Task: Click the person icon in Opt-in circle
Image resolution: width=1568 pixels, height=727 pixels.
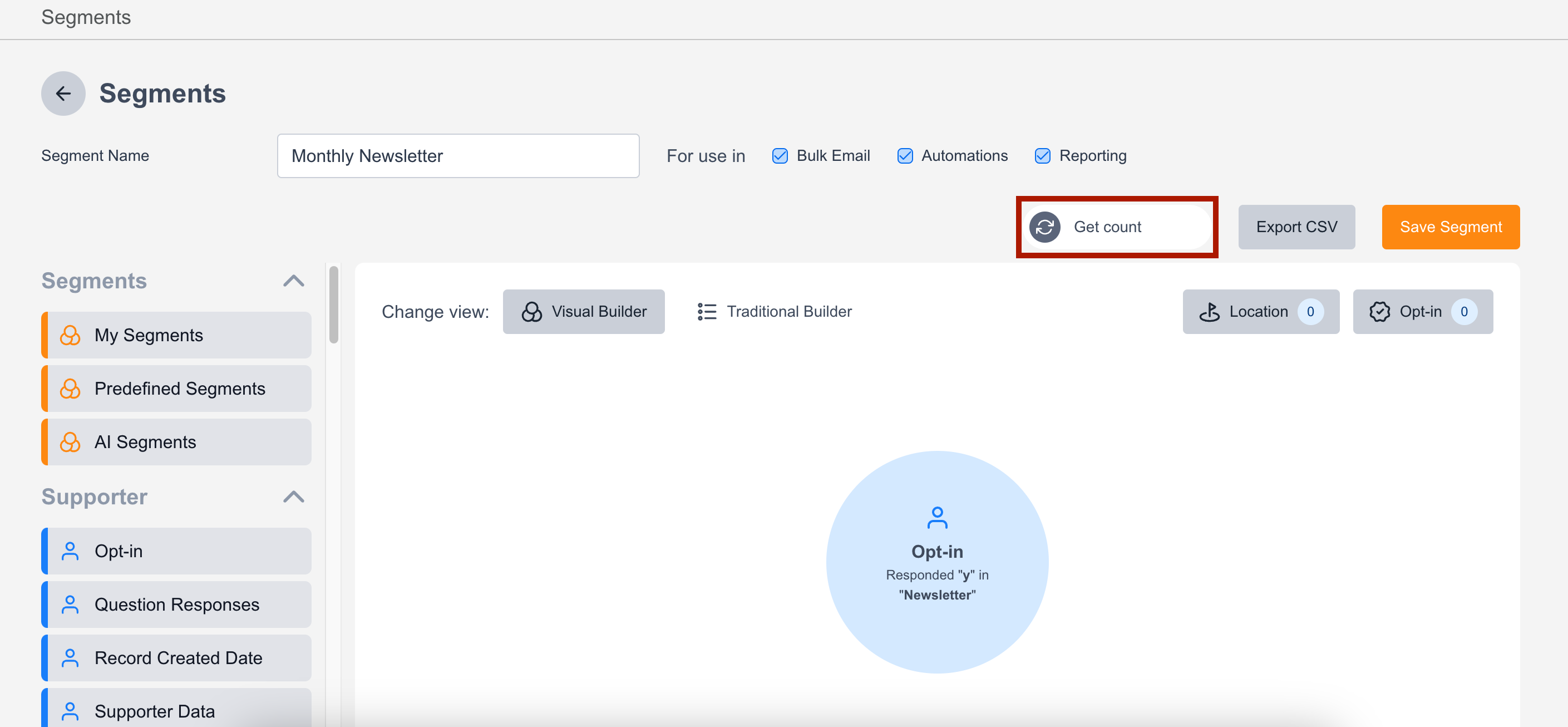Action: (937, 518)
